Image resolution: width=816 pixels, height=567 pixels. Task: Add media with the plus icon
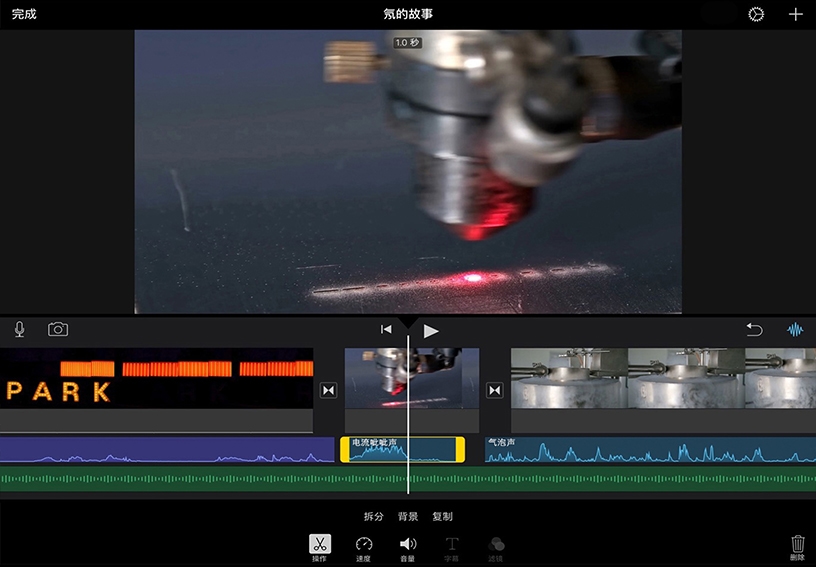796,15
